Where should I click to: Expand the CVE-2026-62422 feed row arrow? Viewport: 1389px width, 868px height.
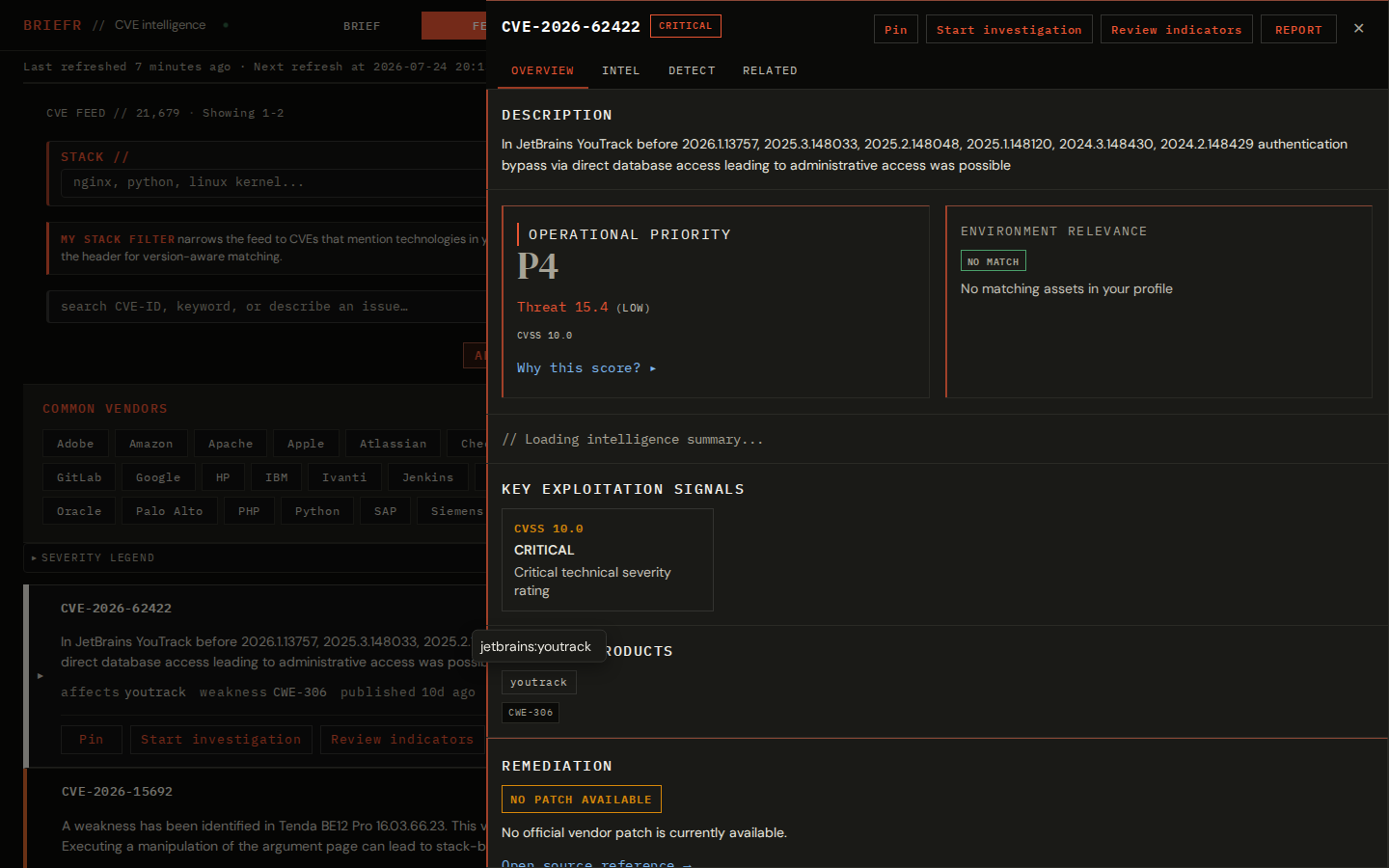click(40, 676)
